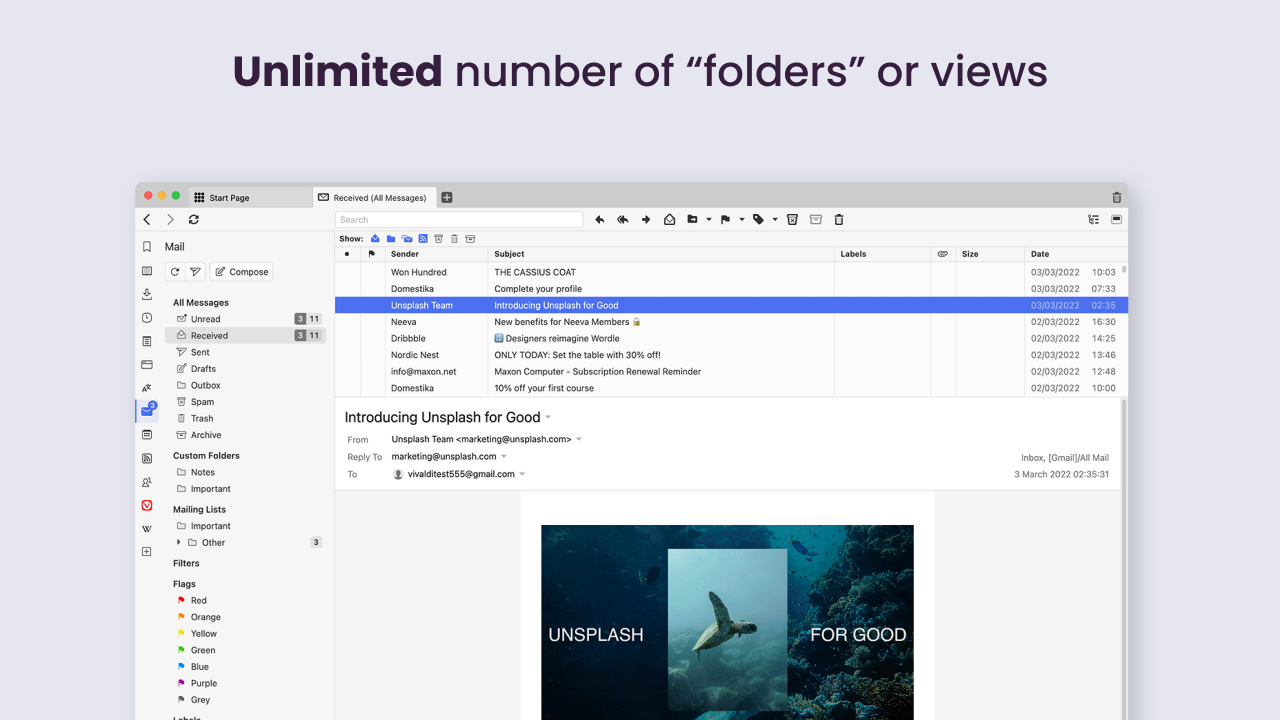Click the Forward arrow icon
1280x720 pixels.
(646, 219)
